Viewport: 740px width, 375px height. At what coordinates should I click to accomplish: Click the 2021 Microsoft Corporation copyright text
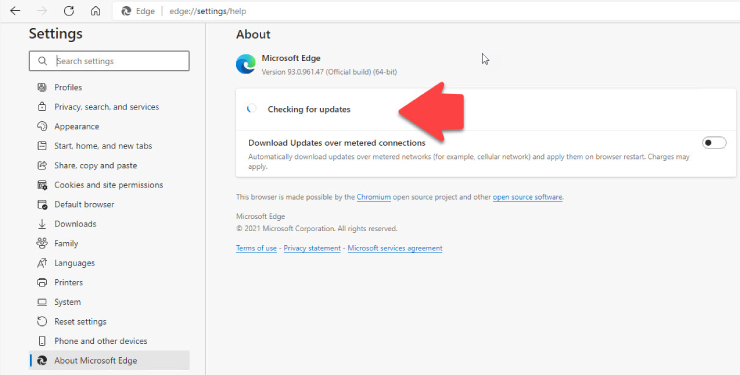[317, 228]
